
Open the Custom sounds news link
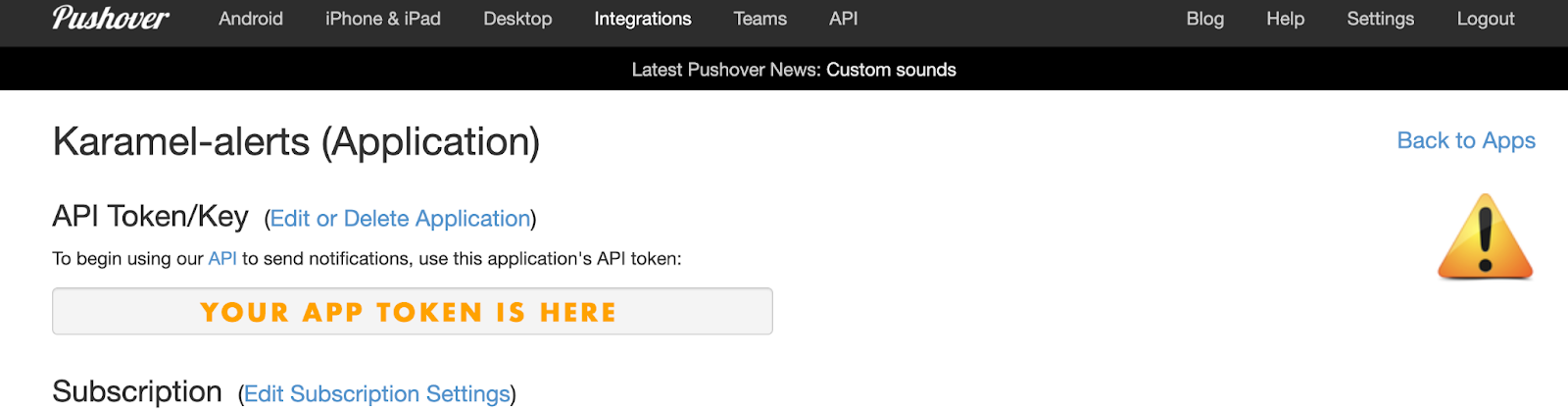pos(891,70)
